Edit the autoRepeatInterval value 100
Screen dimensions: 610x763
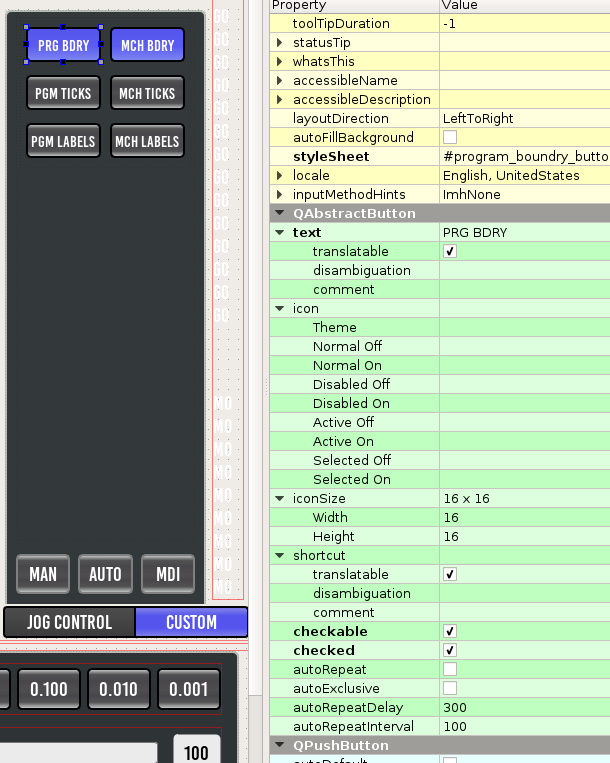point(525,726)
